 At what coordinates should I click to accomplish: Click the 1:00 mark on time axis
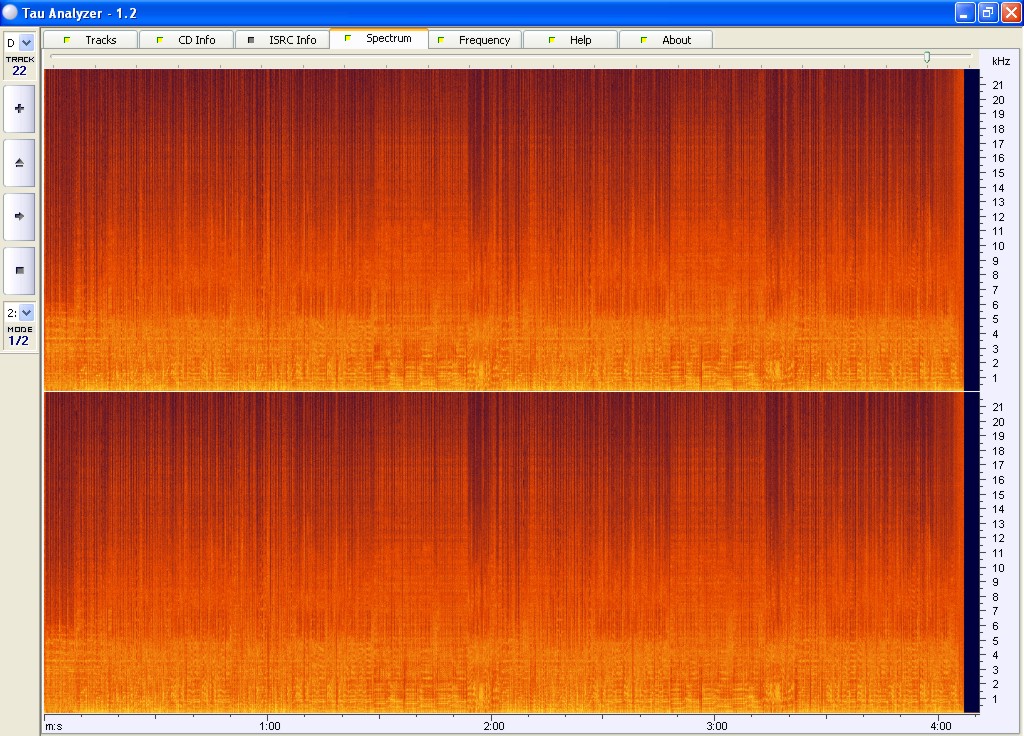(x=269, y=725)
